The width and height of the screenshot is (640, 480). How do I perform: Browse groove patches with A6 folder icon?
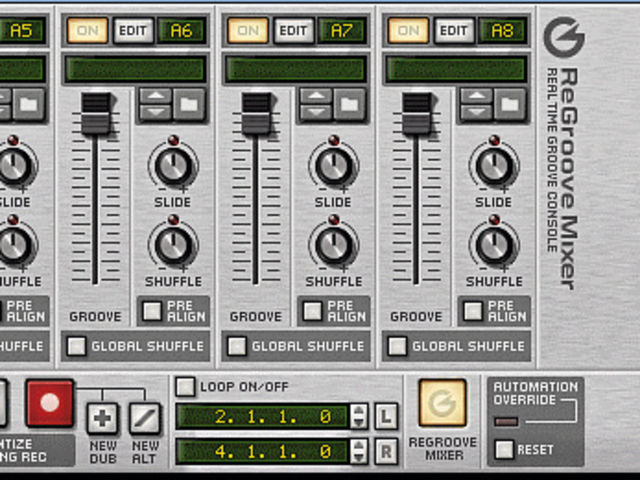189,104
